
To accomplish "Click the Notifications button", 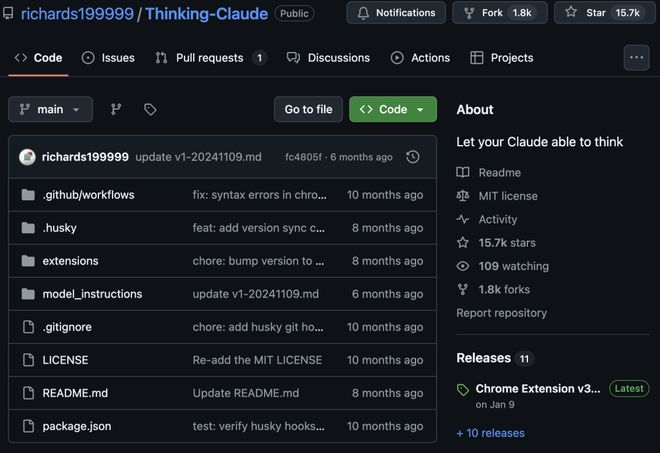I will click(x=396, y=13).
